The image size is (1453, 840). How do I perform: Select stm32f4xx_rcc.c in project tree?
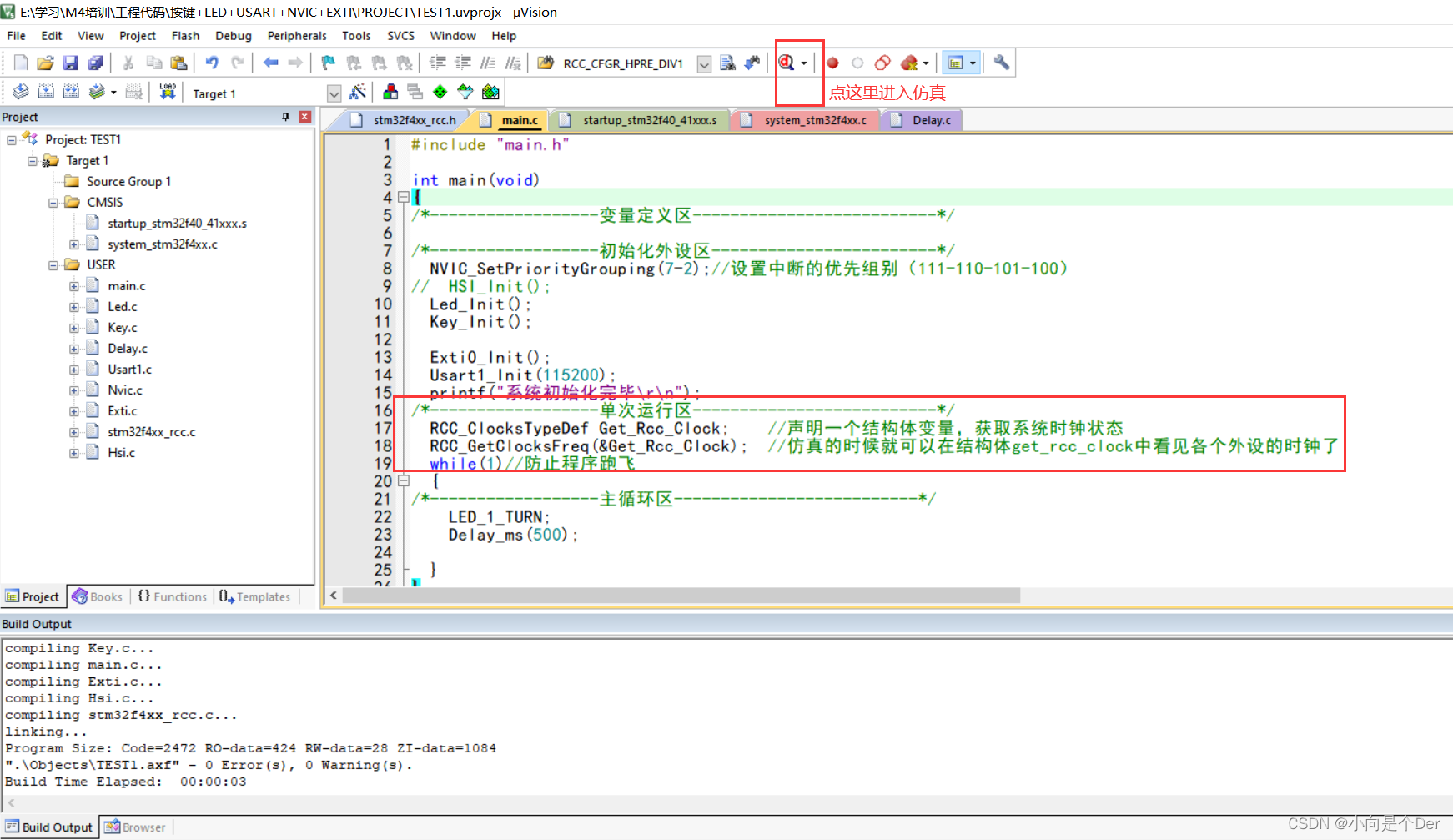click(151, 432)
